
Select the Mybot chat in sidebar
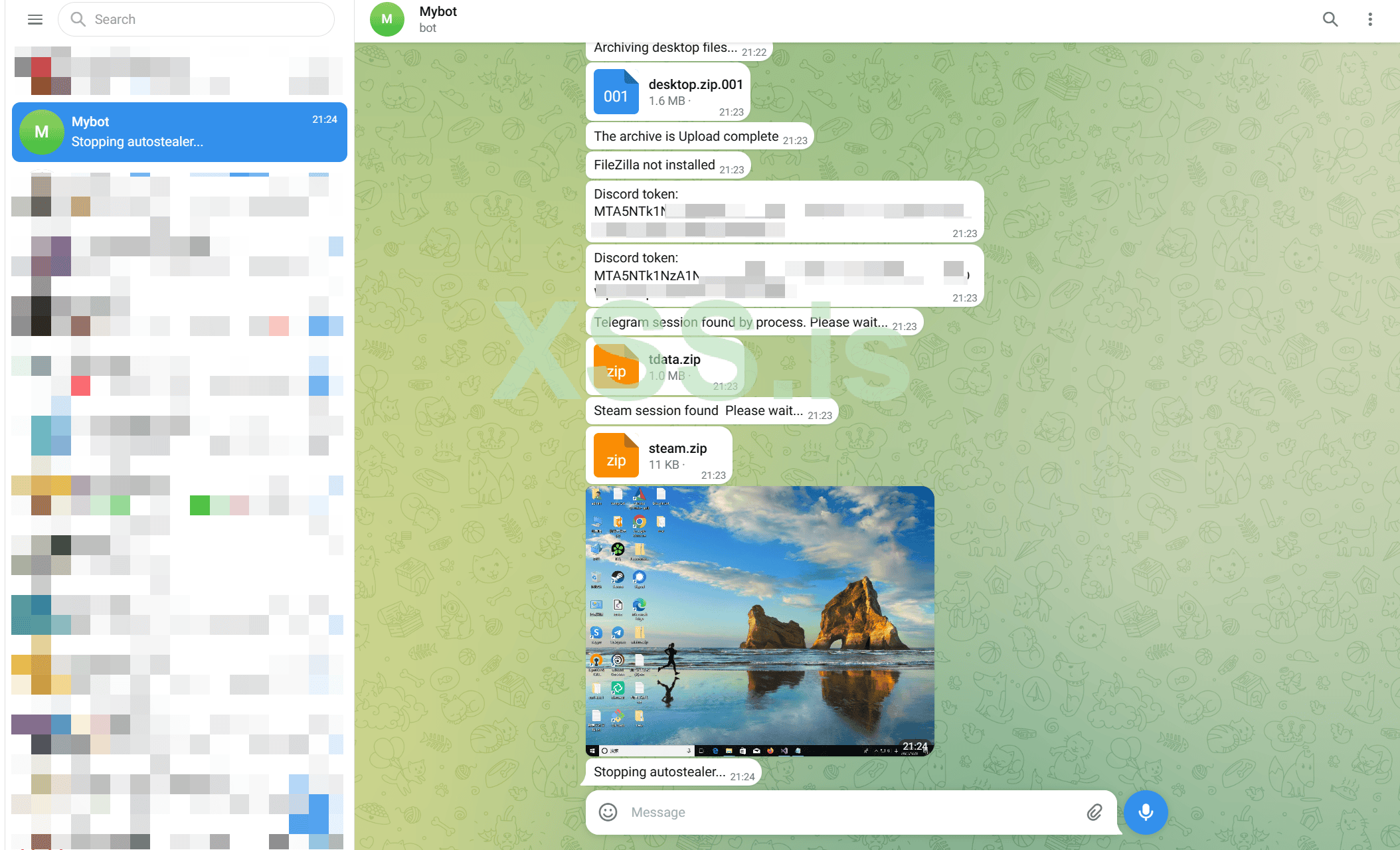179,131
